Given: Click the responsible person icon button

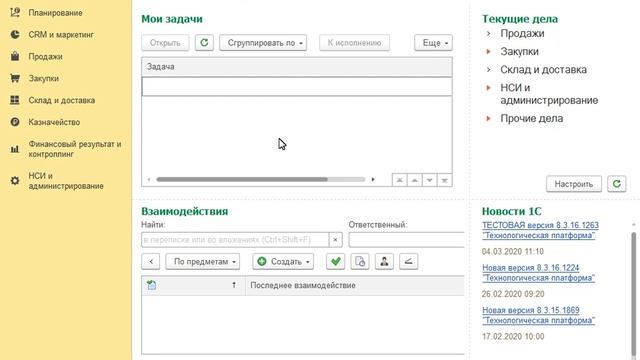Looking at the screenshot, I should click(x=384, y=261).
